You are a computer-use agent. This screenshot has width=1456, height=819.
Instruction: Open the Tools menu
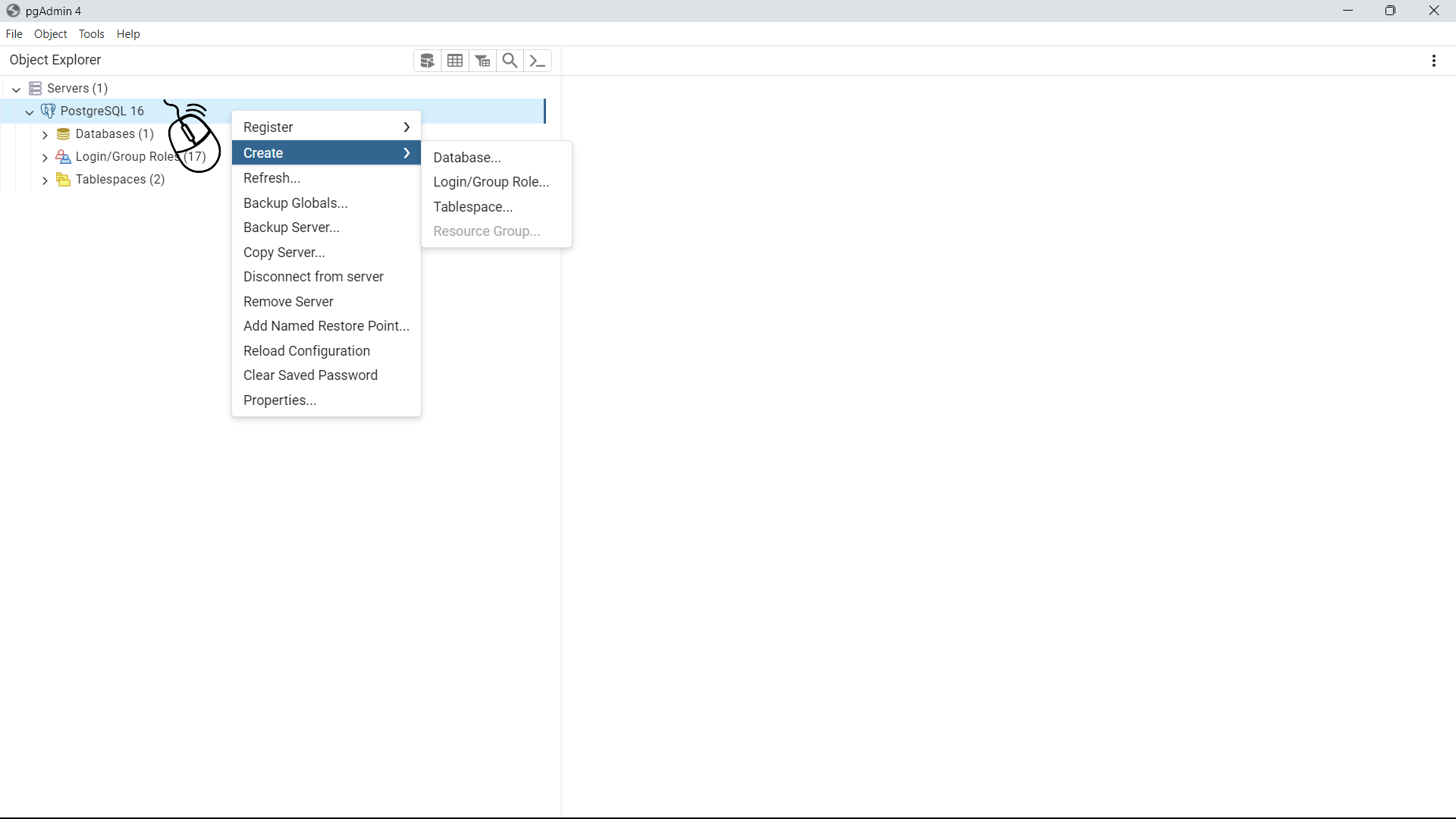(x=92, y=34)
